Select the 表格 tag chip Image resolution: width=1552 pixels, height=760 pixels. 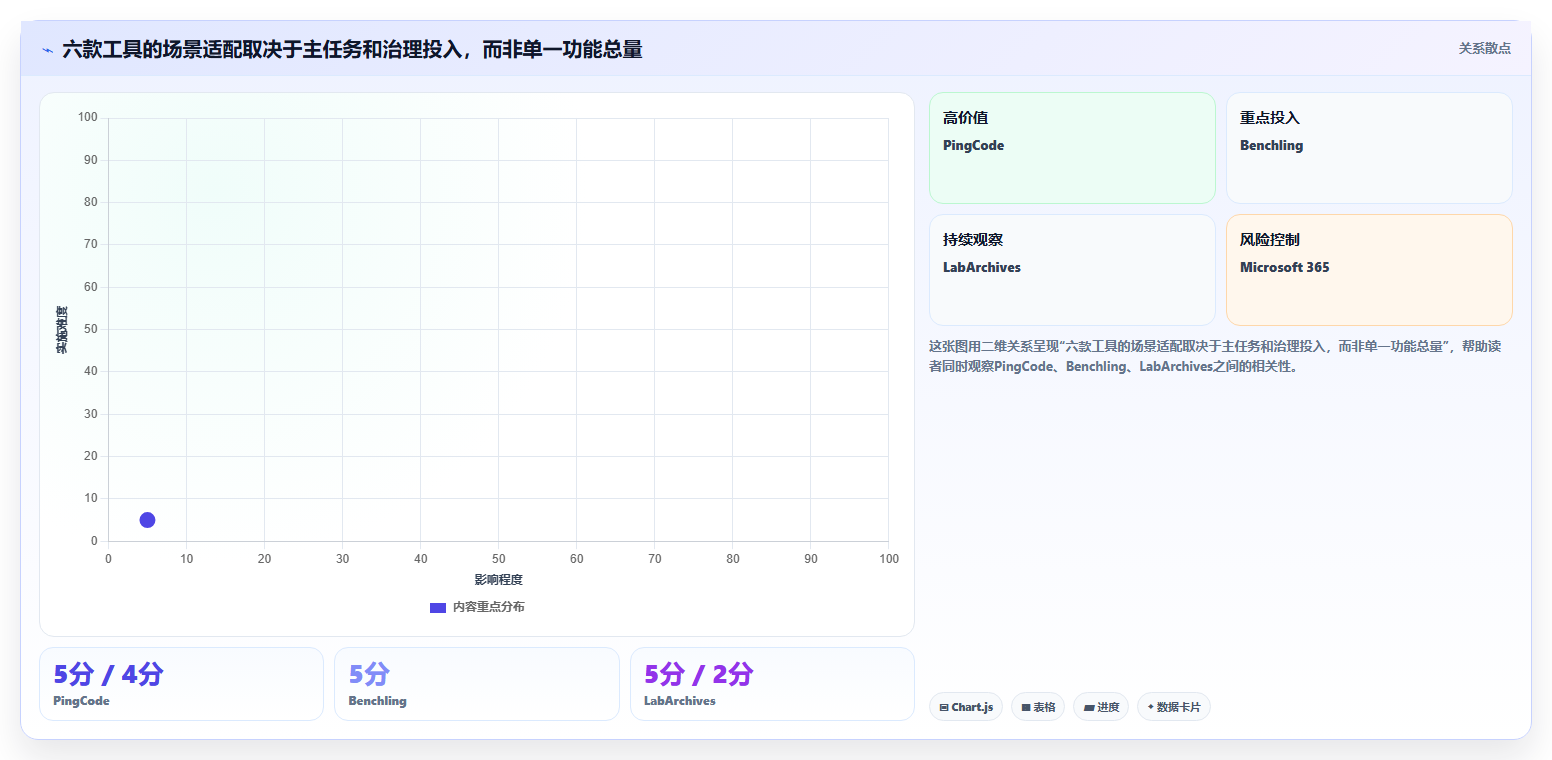1038,707
